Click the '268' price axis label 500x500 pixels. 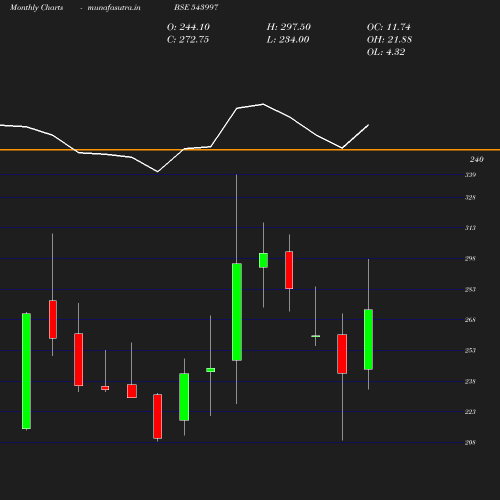pos(470,320)
